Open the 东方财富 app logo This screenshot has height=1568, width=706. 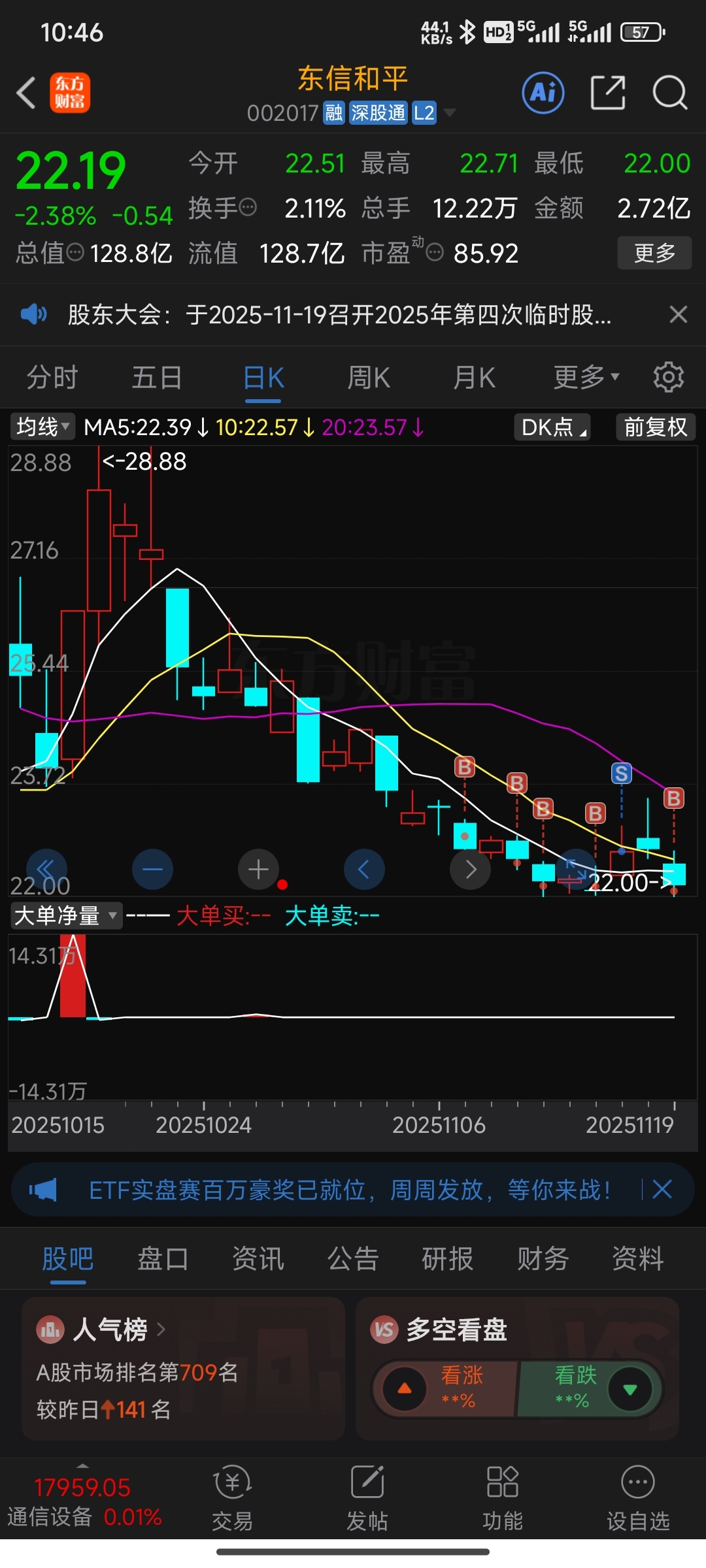pyautogui.click(x=70, y=93)
